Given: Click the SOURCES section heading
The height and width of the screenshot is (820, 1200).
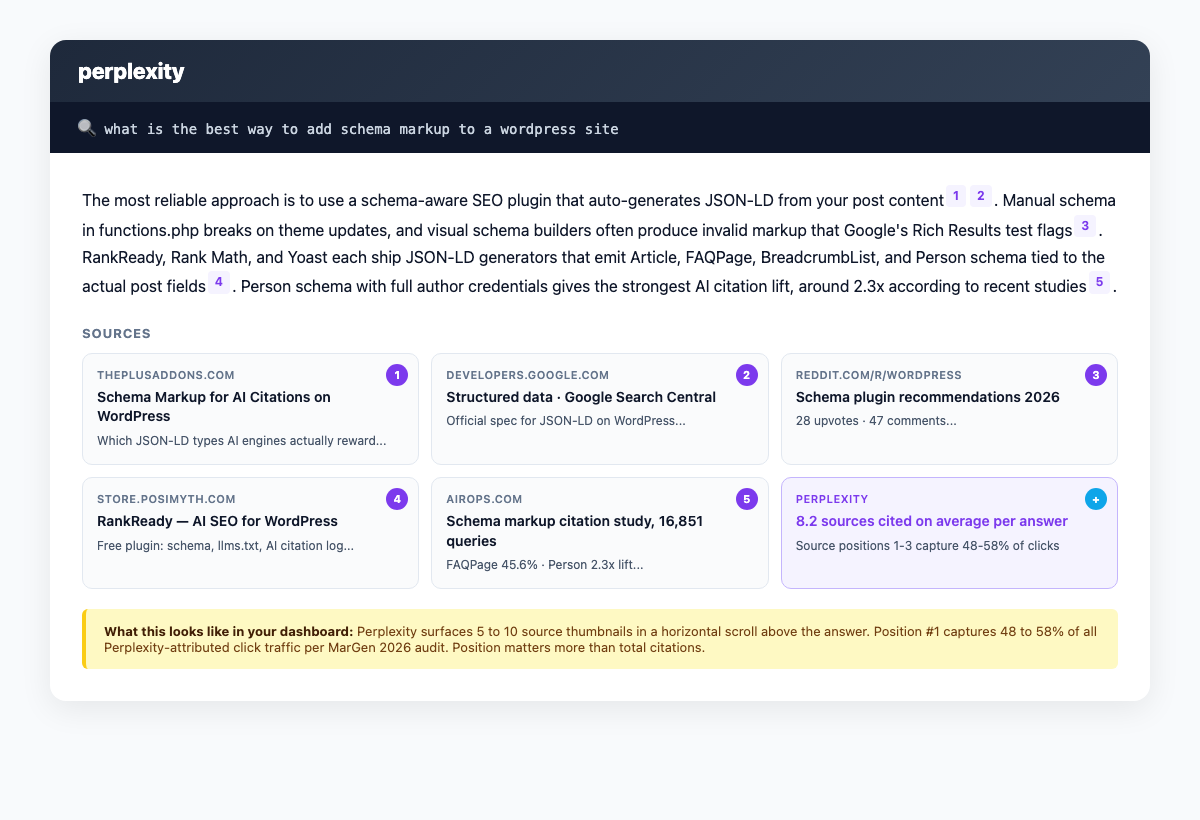Looking at the screenshot, I should click(116, 333).
